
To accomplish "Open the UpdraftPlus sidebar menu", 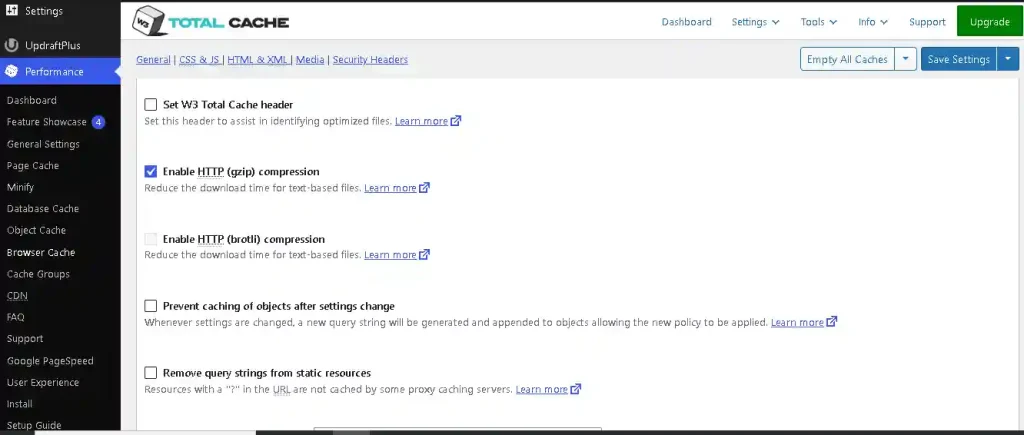I will (60, 46).
